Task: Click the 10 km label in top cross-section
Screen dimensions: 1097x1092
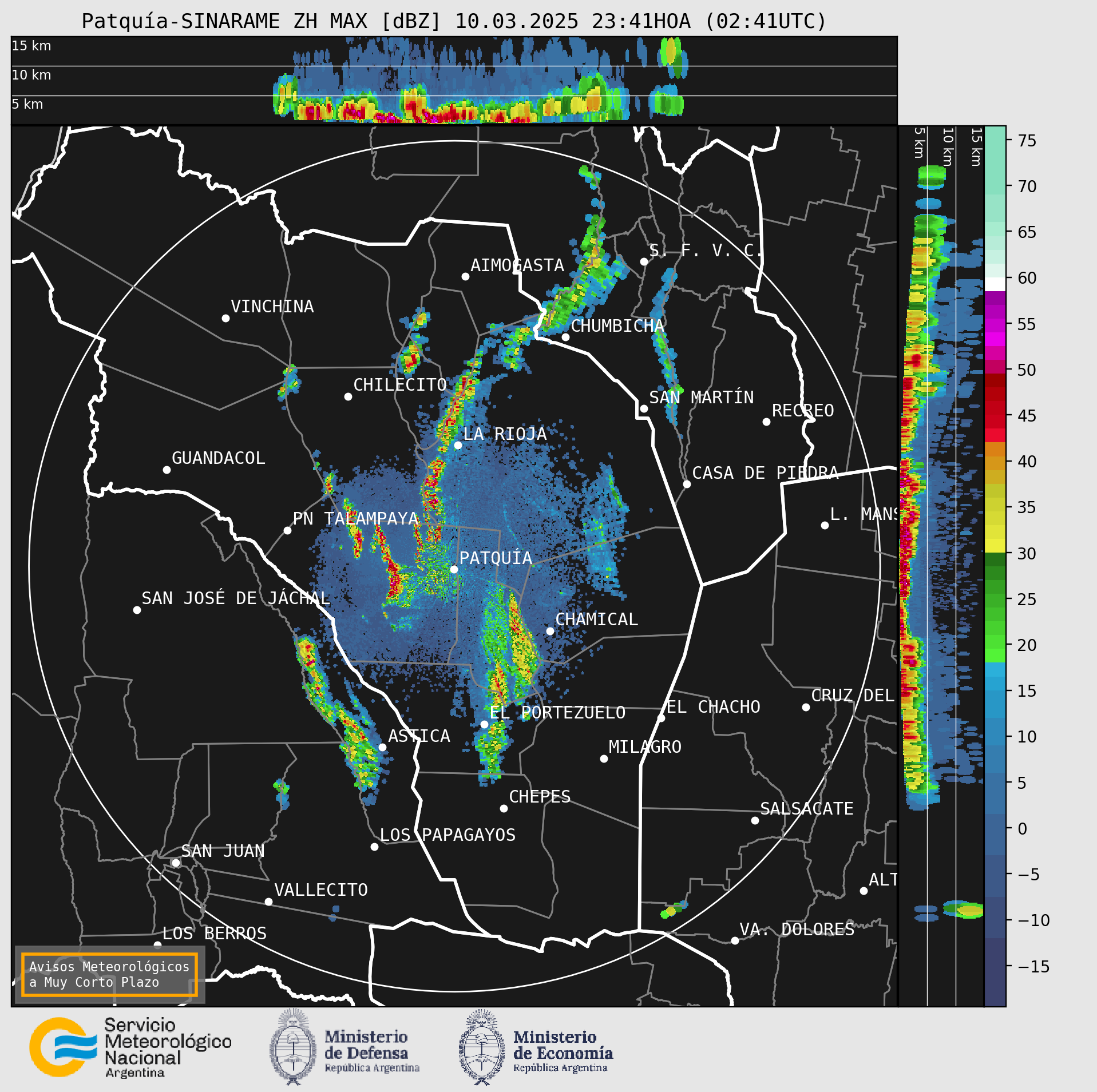Action: click(x=31, y=75)
